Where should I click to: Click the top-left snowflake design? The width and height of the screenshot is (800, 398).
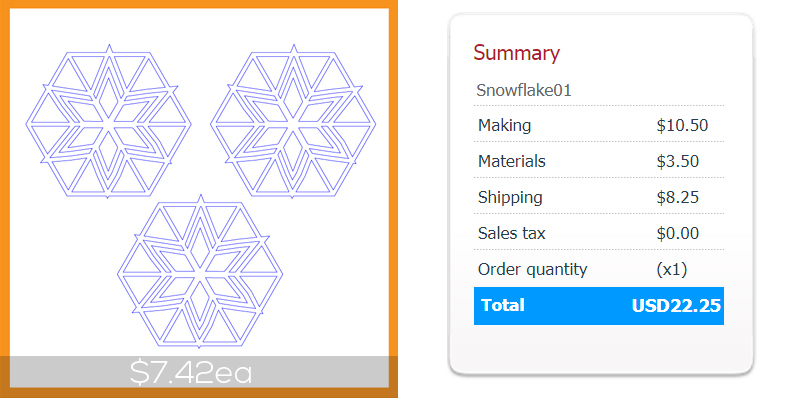click(109, 122)
